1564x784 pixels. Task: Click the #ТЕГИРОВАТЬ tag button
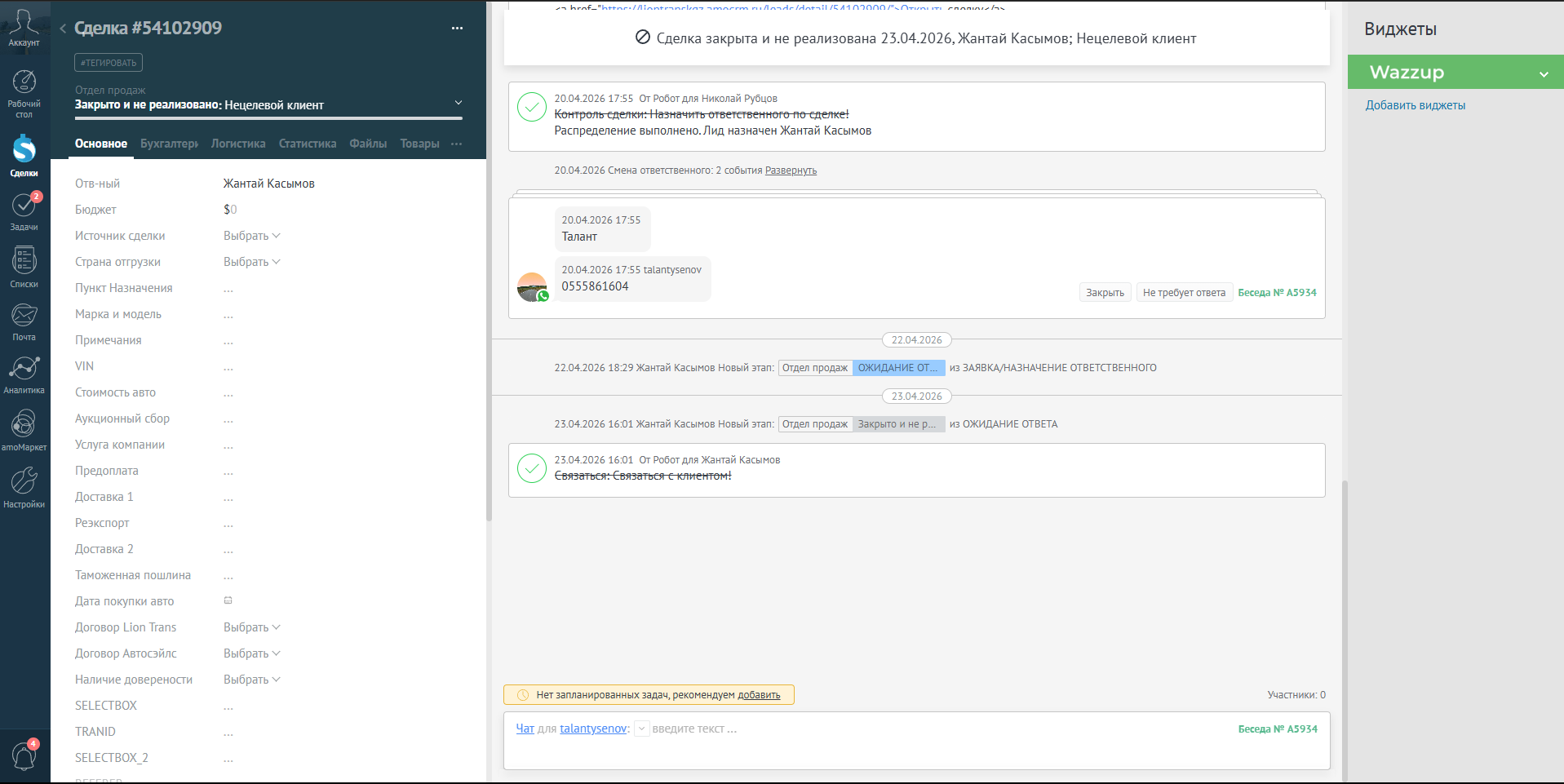(x=109, y=63)
